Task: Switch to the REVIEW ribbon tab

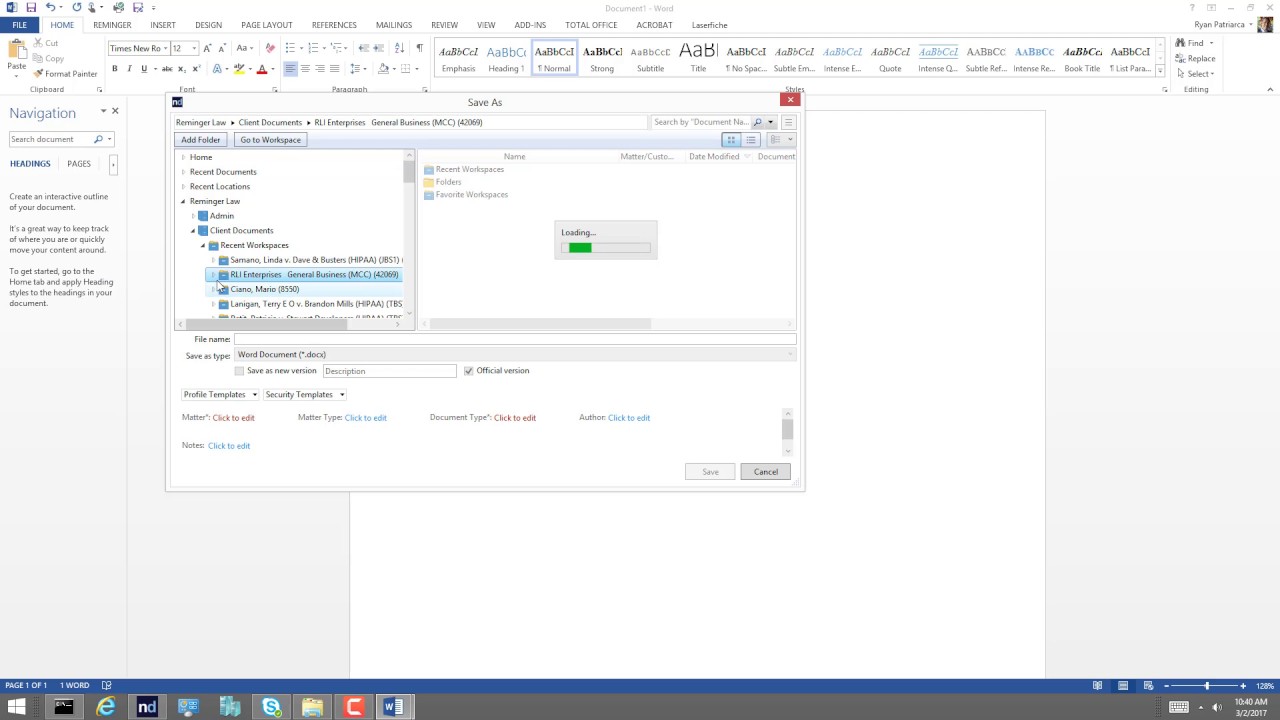Action: (x=444, y=25)
